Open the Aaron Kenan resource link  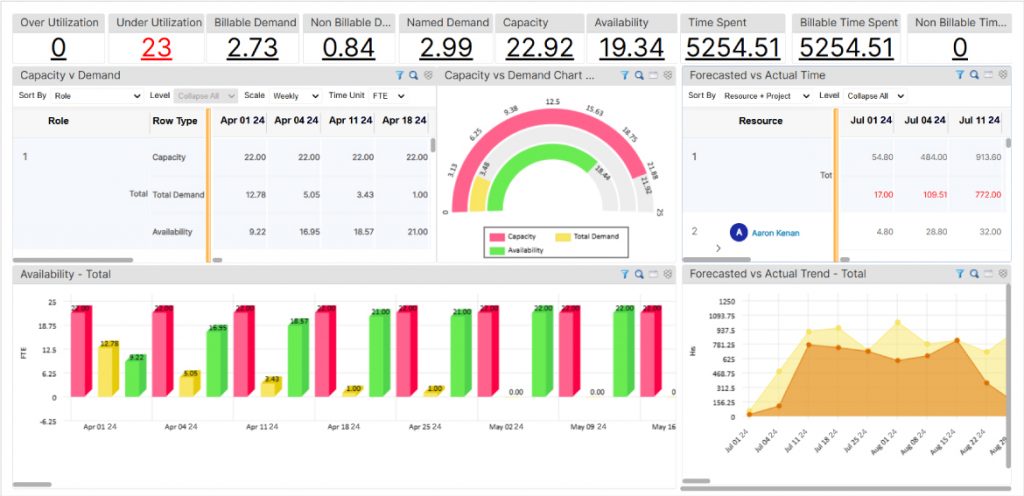[775, 232]
